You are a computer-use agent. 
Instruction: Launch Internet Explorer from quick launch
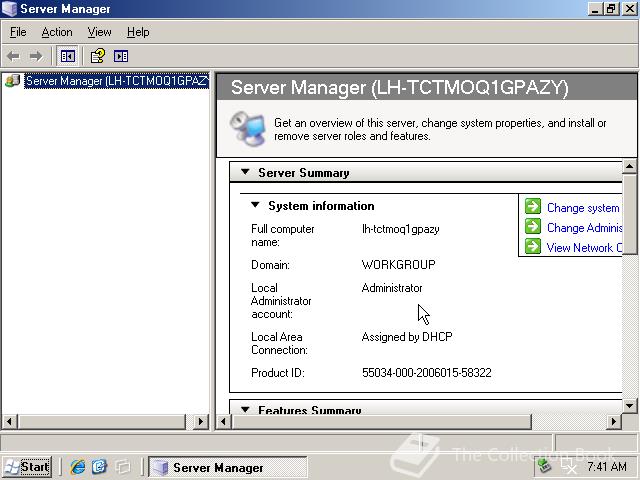coord(78,466)
